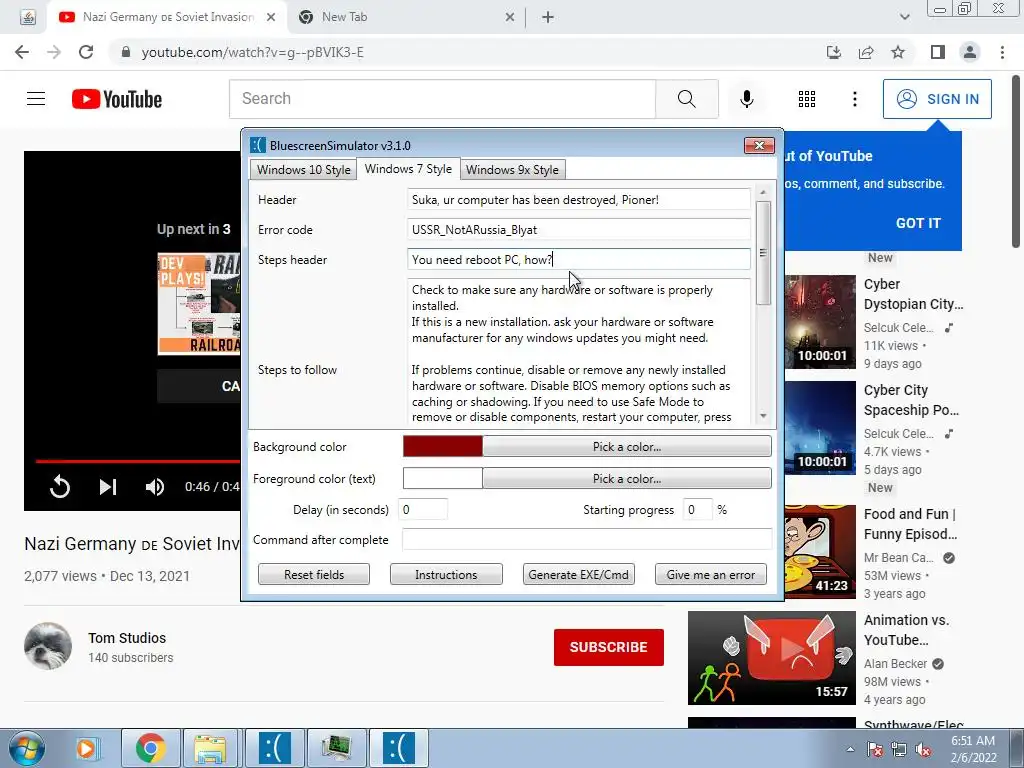This screenshot has width=1024, height=768.
Task: Click the Starting progress percent field
Action: tap(697, 509)
